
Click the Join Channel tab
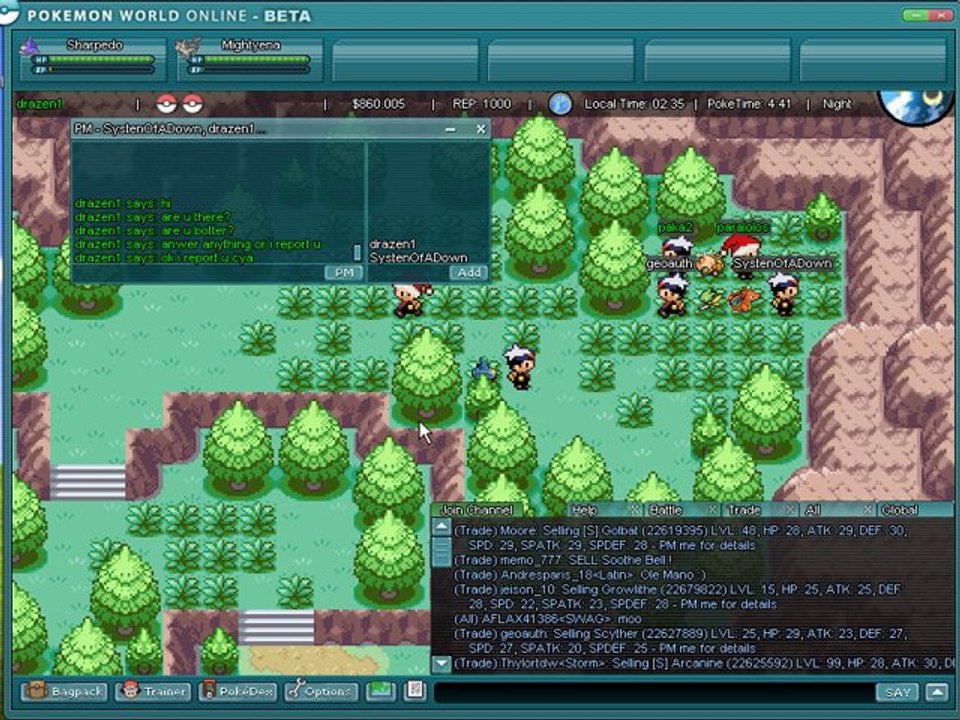pyautogui.click(x=476, y=510)
